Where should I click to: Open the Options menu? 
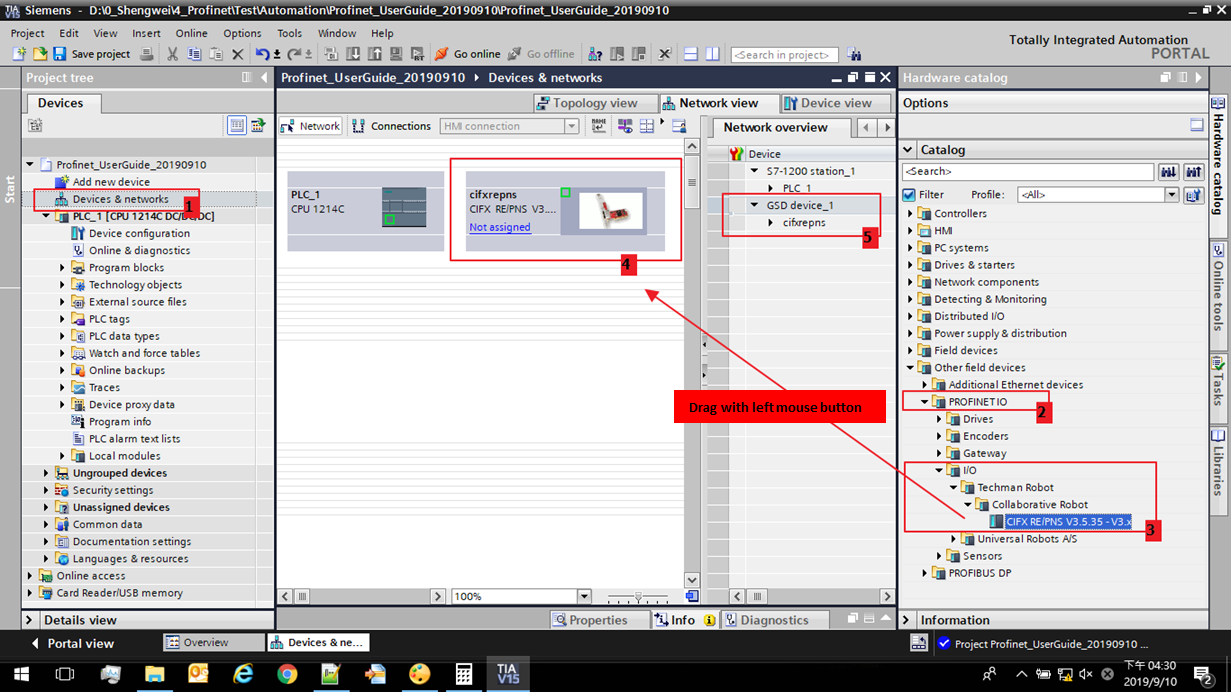(242, 33)
